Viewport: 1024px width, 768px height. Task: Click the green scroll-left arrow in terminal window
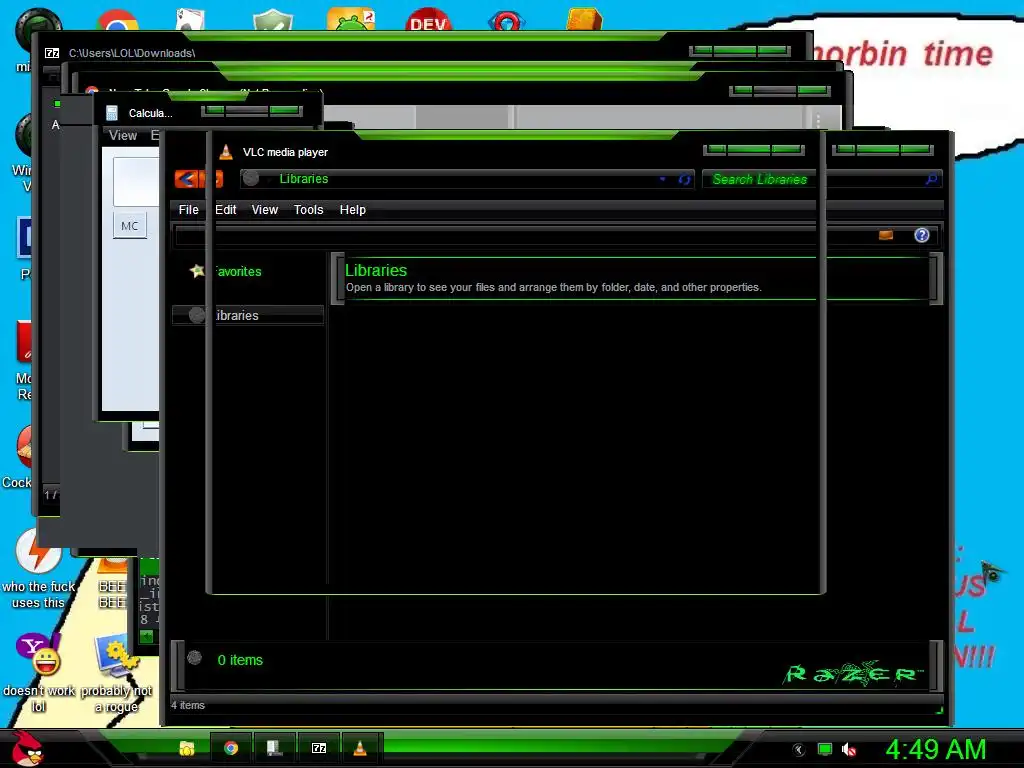click(148, 636)
